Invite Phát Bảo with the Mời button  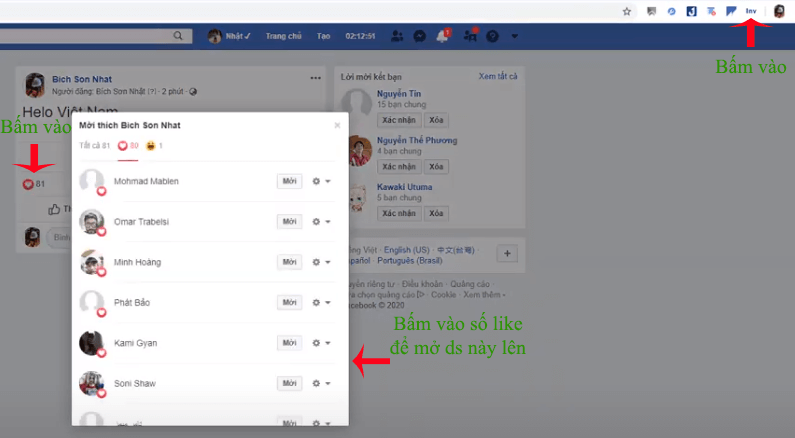pyautogui.click(x=290, y=303)
